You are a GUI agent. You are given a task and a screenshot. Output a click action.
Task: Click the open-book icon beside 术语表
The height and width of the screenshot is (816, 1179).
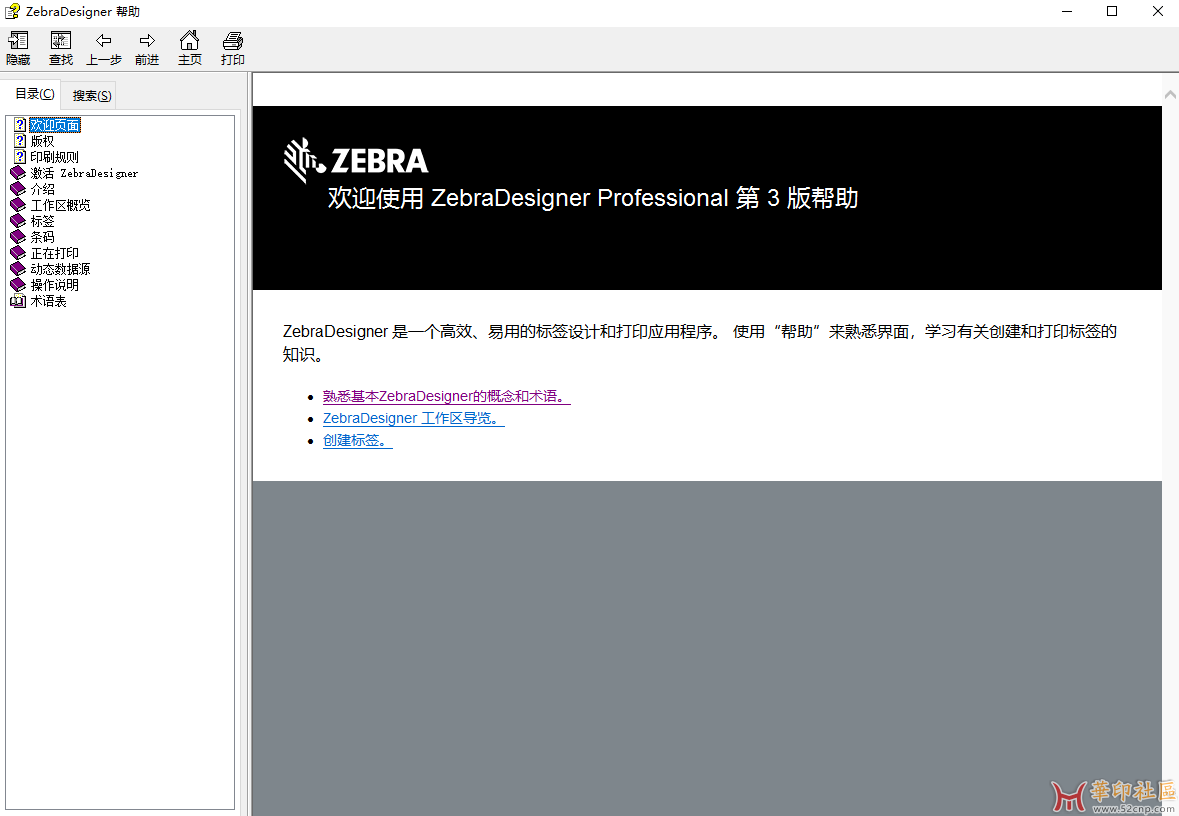(18, 301)
